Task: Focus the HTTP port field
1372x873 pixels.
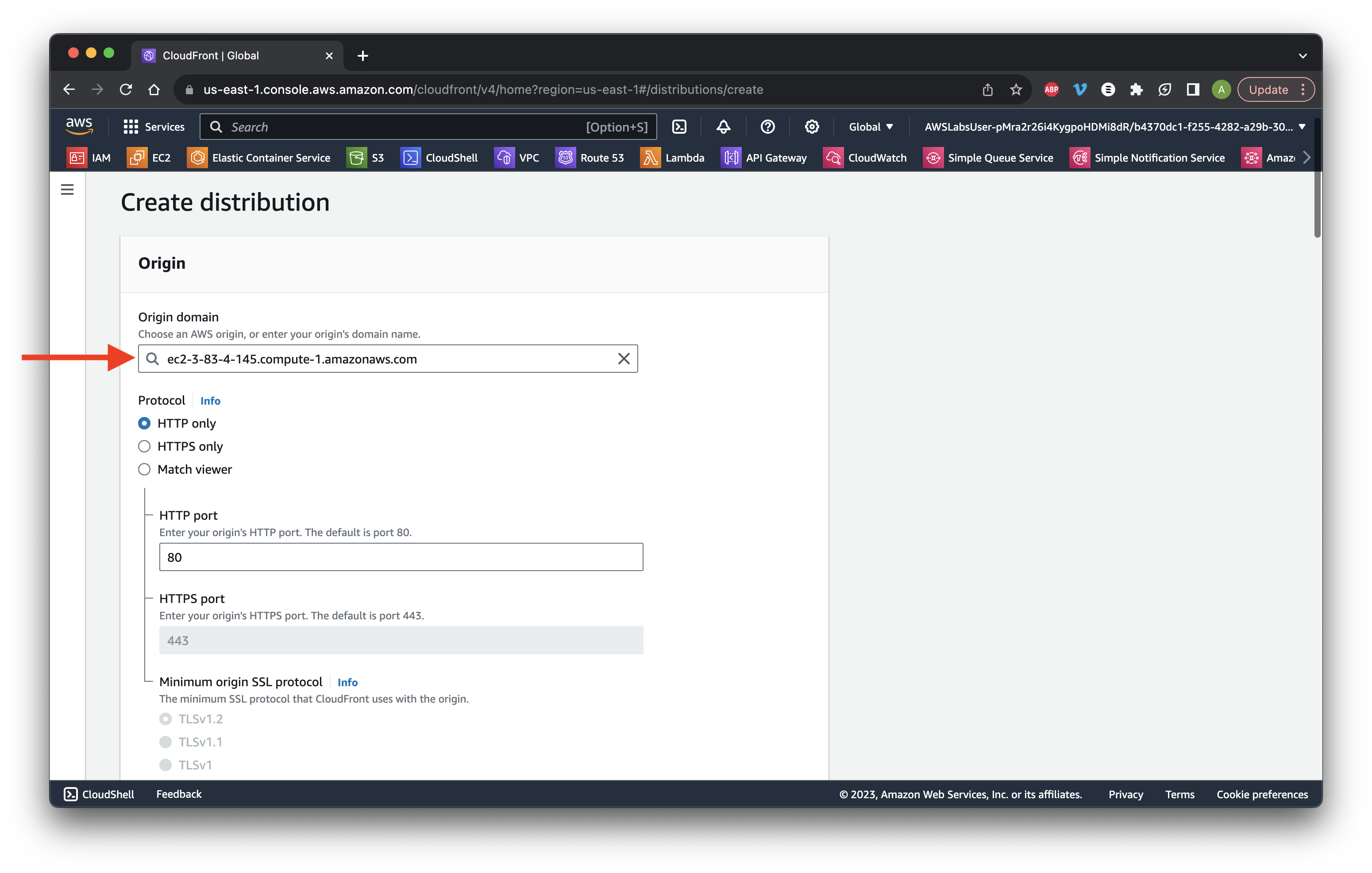Action: click(x=401, y=557)
